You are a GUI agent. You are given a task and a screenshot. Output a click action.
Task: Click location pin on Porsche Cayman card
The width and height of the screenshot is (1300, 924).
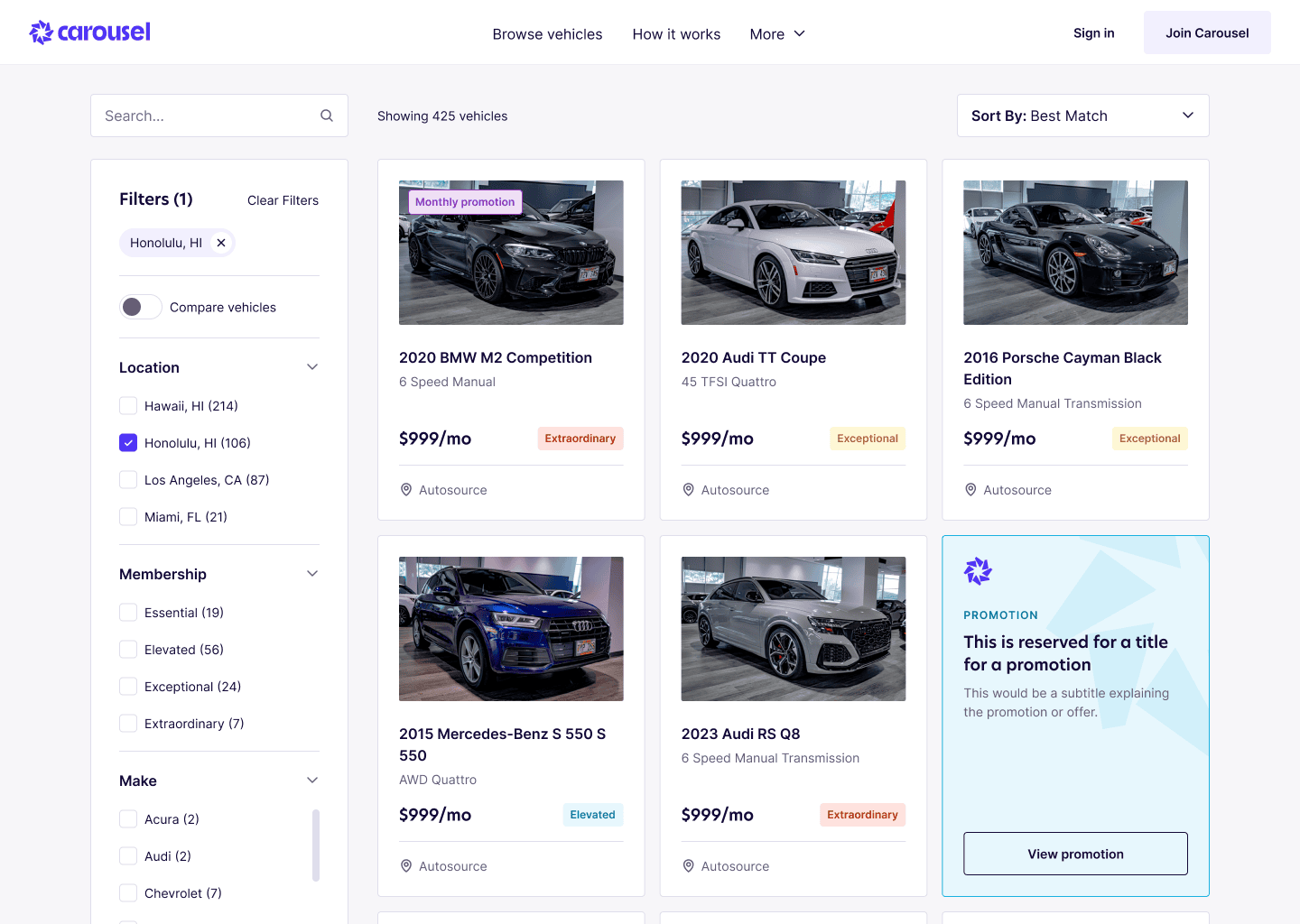click(x=970, y=490)
